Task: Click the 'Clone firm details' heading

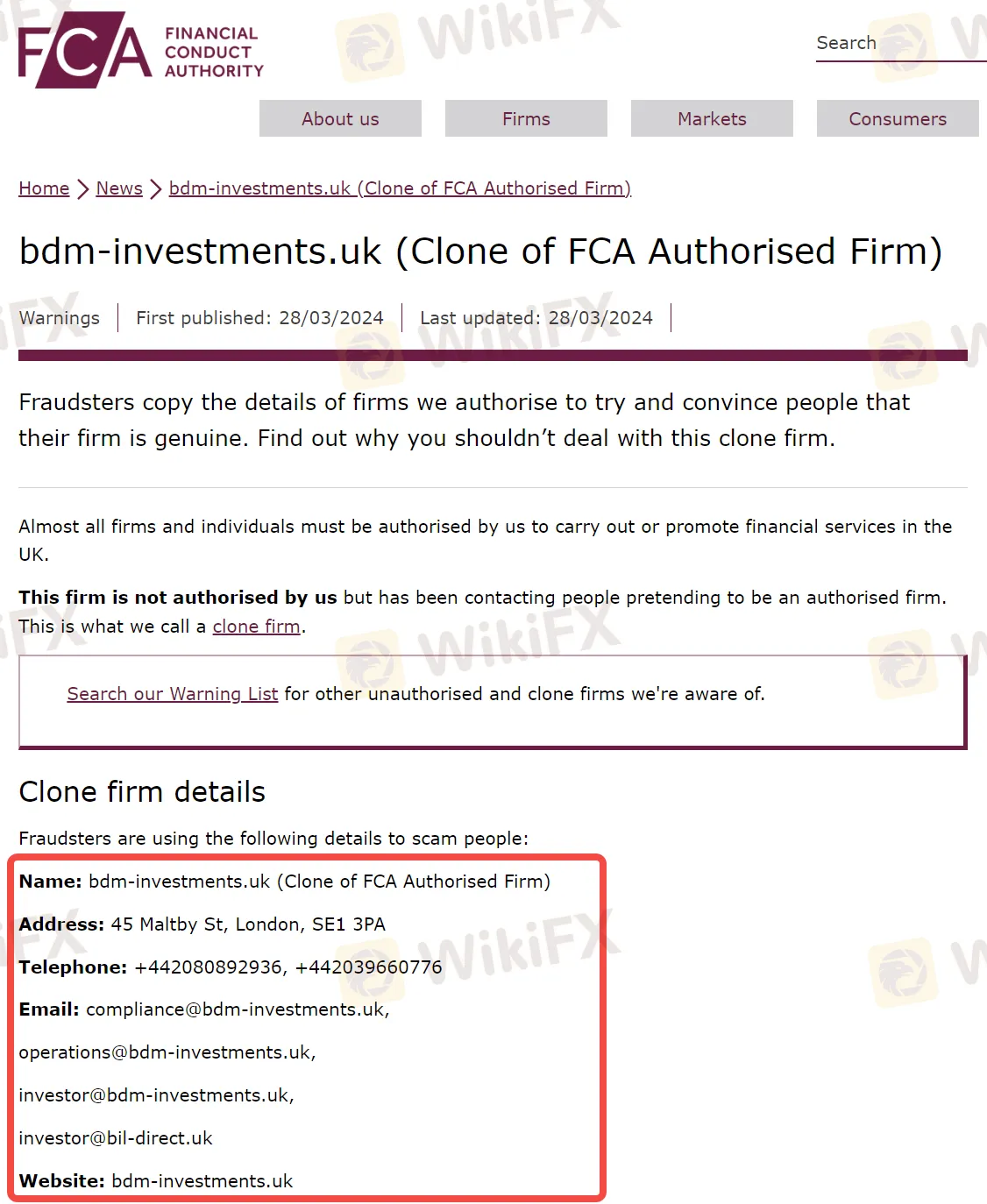Action: pyautogui.click(x=142, y=792)
